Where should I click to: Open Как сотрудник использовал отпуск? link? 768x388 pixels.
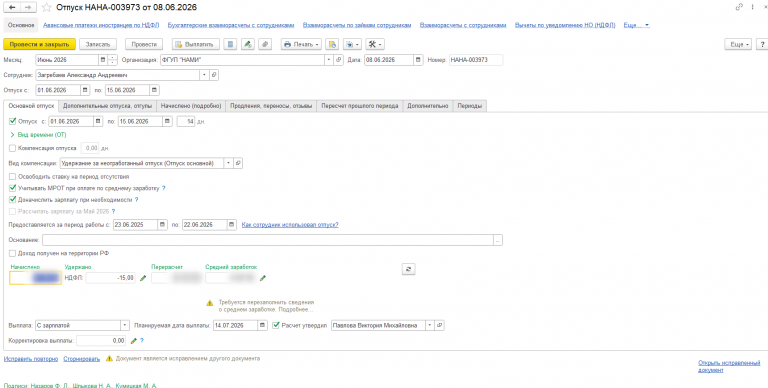point(290,225)
